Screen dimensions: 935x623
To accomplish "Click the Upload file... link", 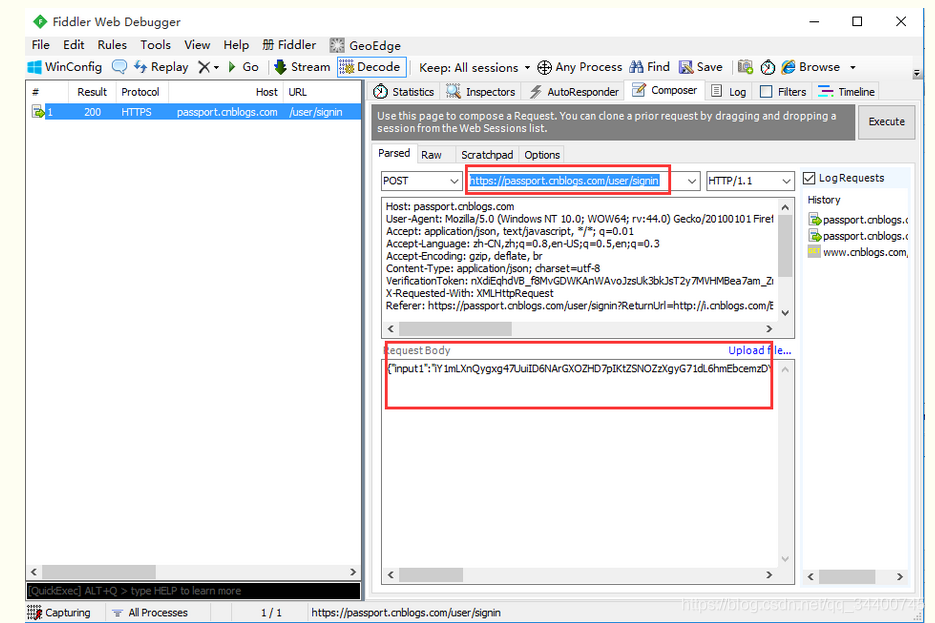I will [x=760, y=351].
